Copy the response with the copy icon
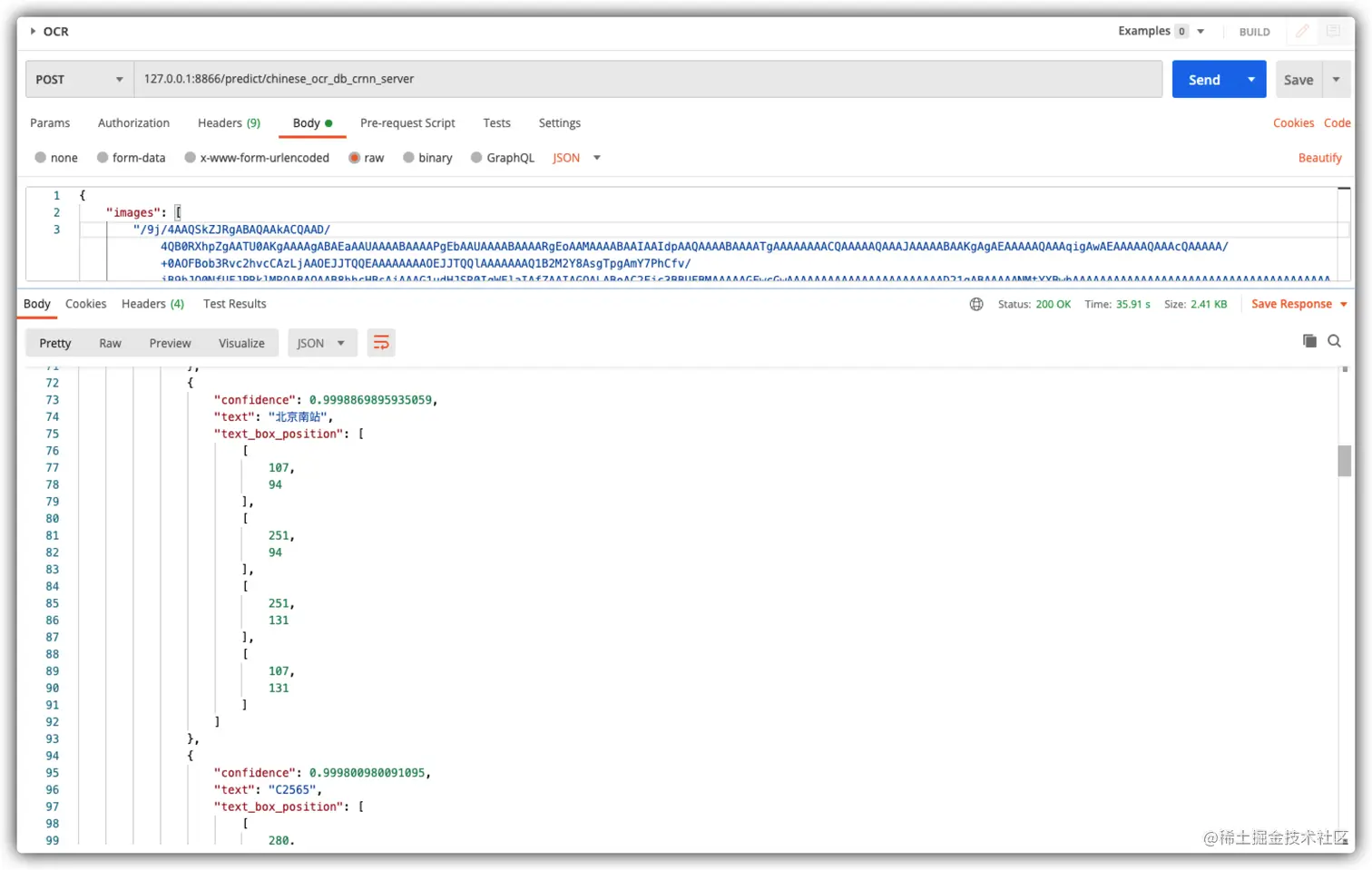This screenshot has height=870, width=1372. 1309,341
